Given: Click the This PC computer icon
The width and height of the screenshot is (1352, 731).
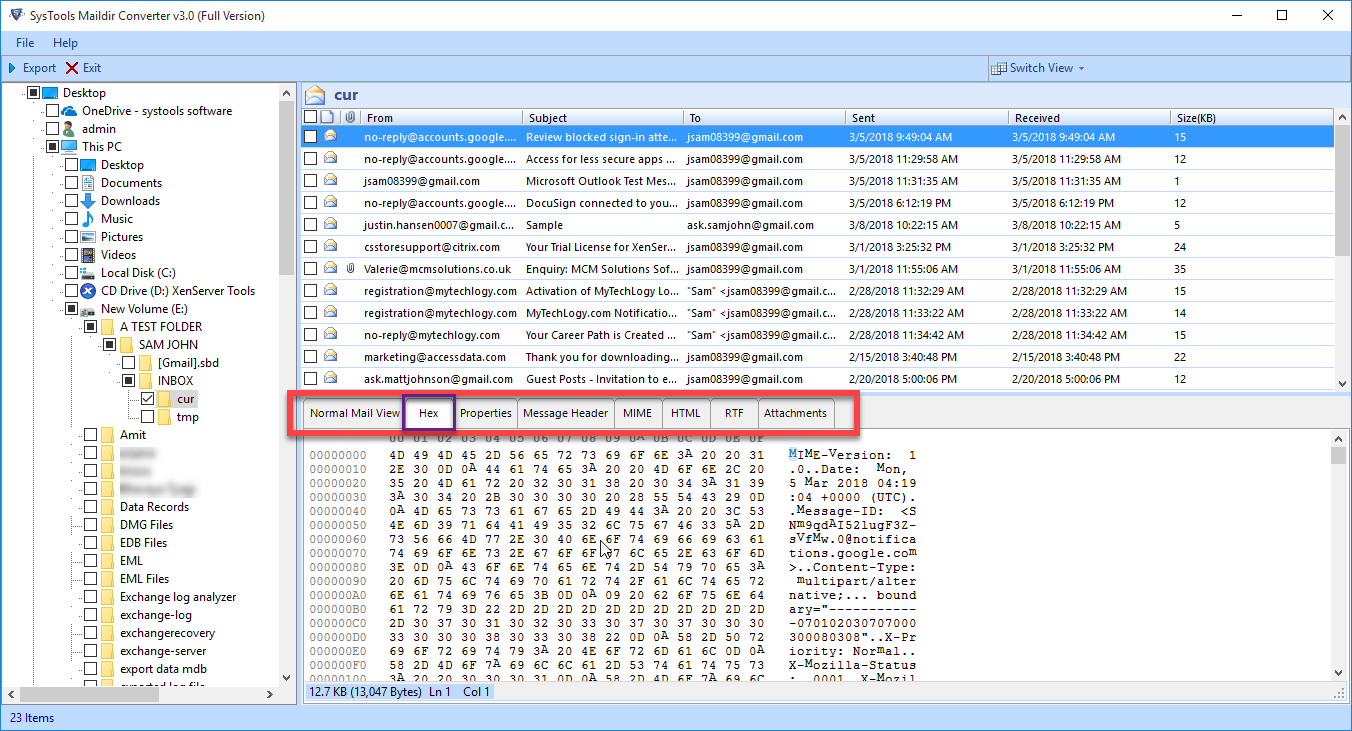Looking at the screenshot, I should click(69, 147).
